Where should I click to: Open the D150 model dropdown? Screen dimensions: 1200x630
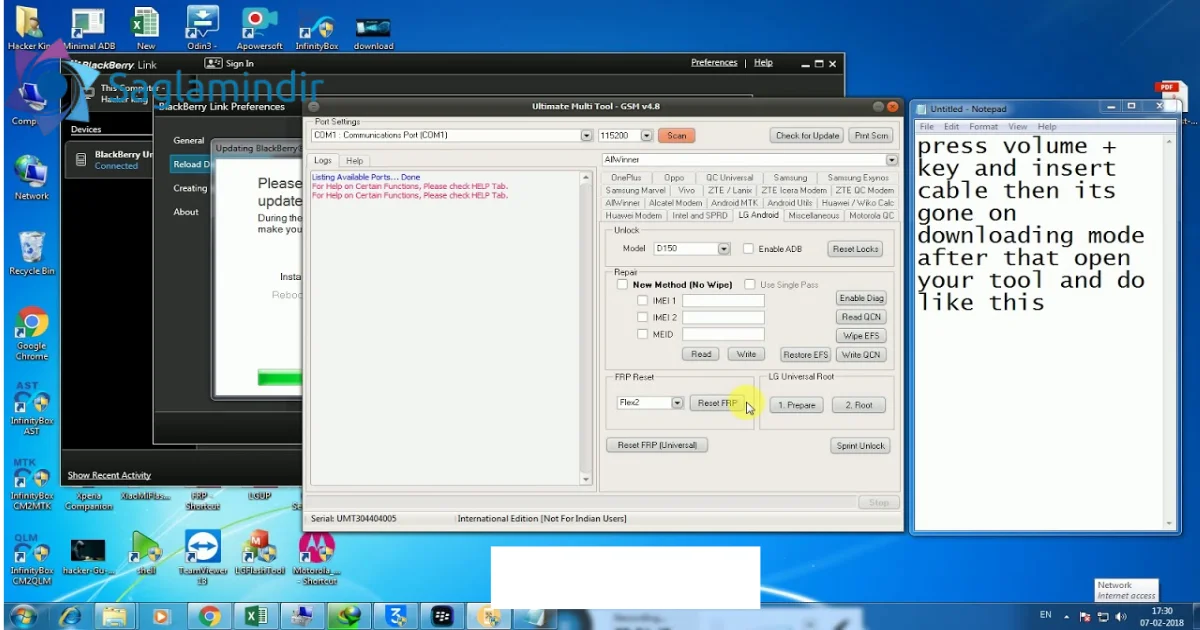pyautogui.click(x=723, y=249)
